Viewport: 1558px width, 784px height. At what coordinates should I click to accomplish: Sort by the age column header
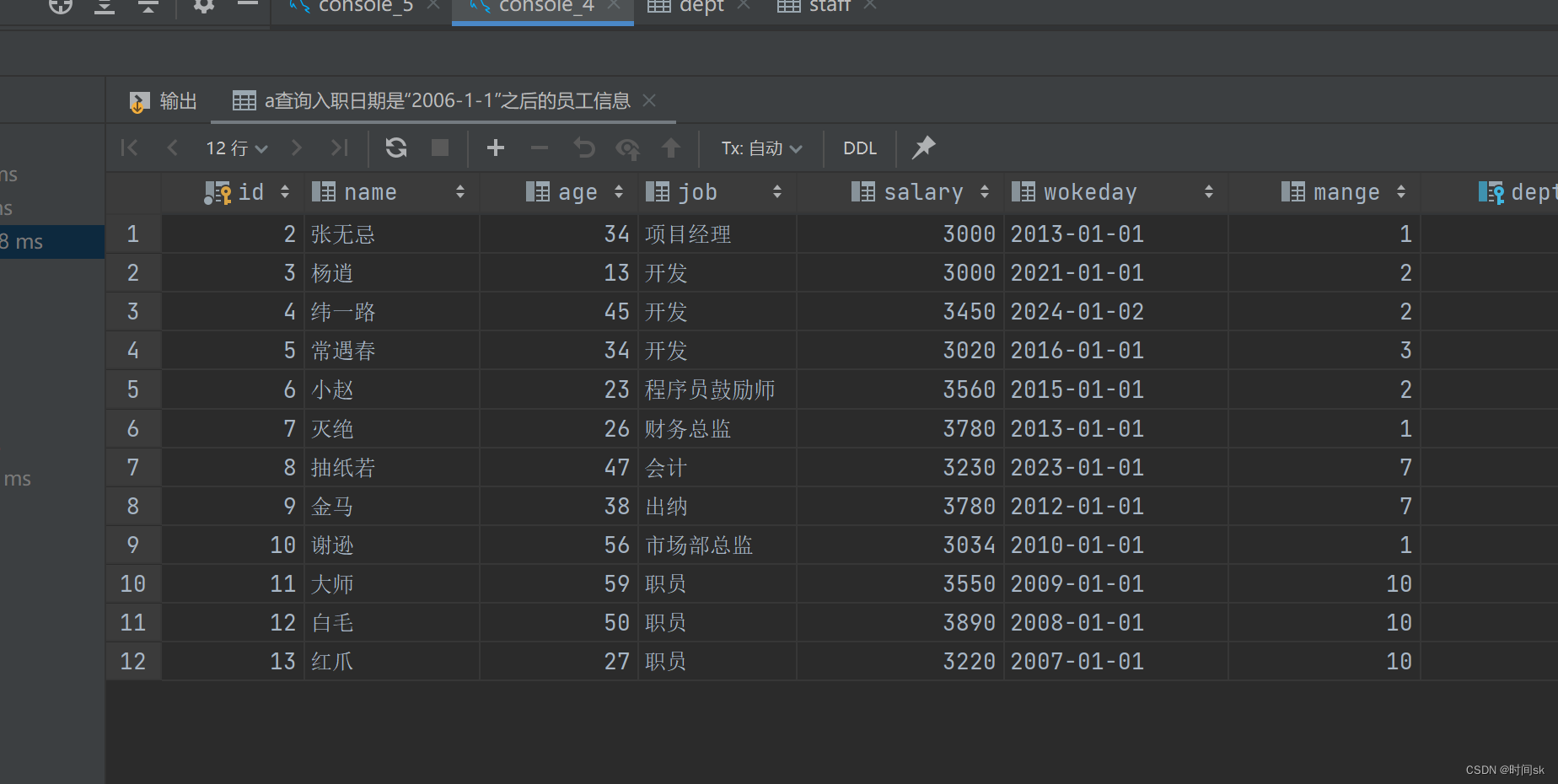coord(561,192)
